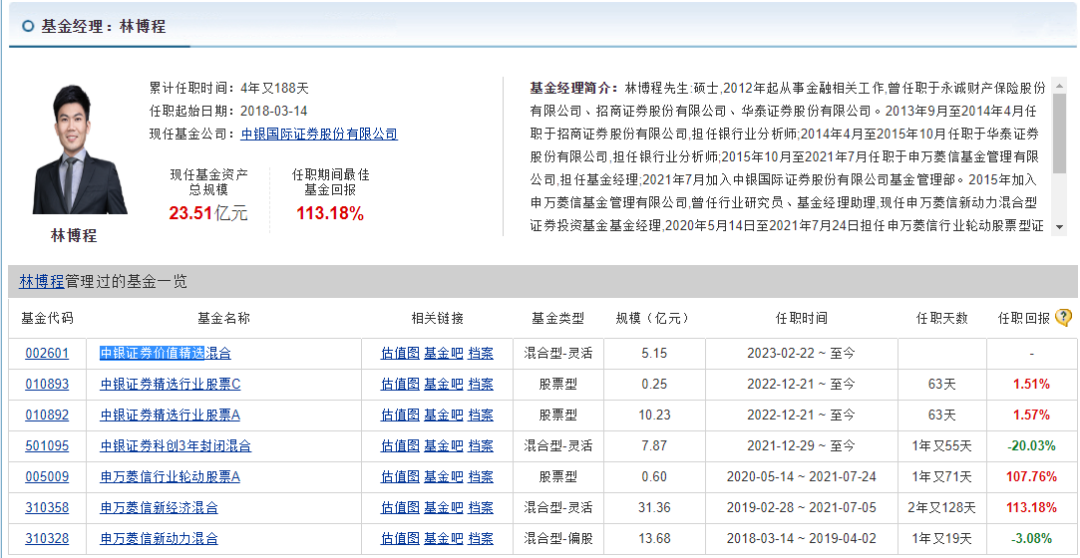Open the 申万菱信行业轮动股票A fund link
Screen dimensions: 1080x558
[170, 477]
